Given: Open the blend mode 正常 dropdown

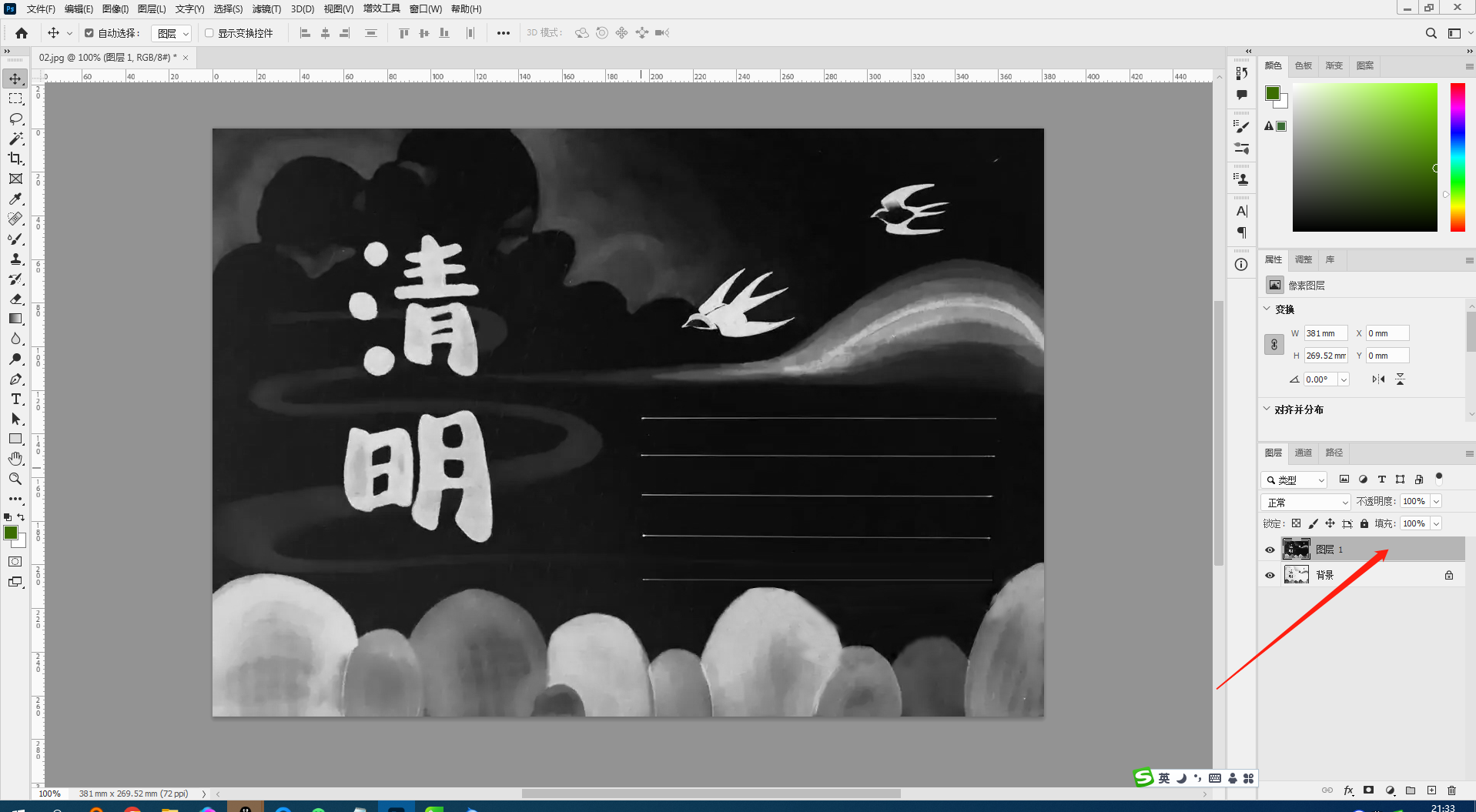Looking at the screenshot, I should [x=1306, y=502].
